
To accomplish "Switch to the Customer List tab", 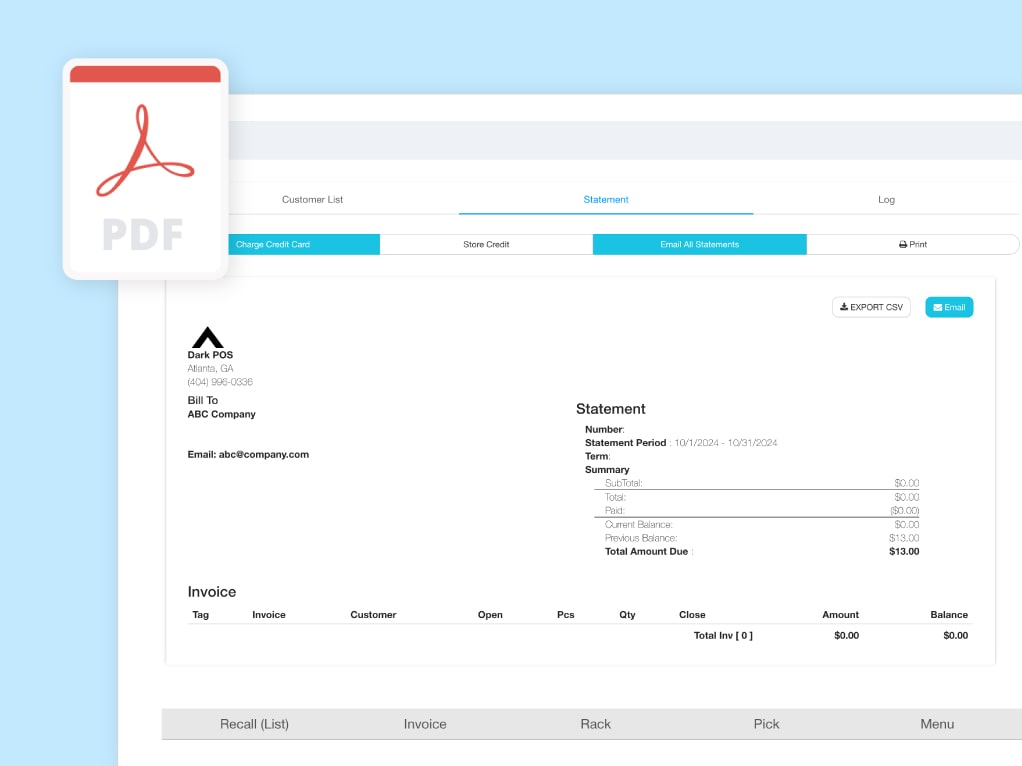I will point(314,199).
